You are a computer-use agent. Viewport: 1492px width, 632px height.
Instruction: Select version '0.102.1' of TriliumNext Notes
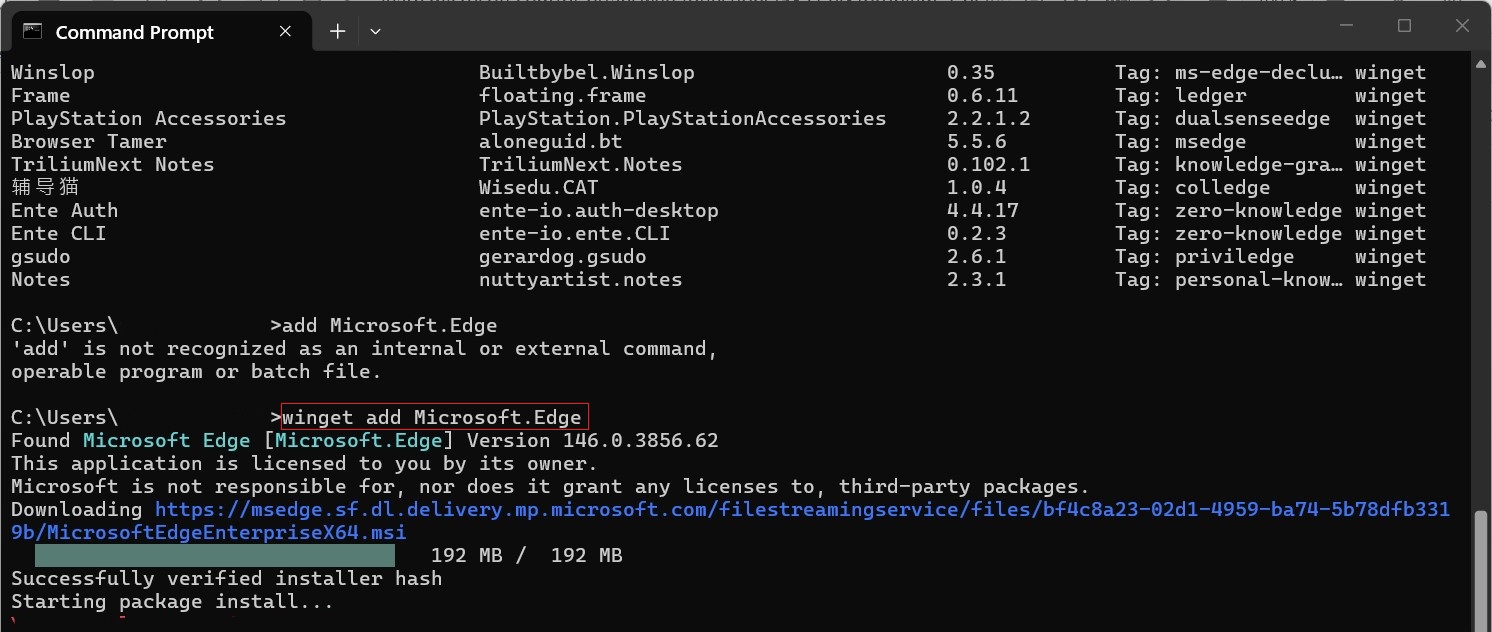tap(989, 165)
